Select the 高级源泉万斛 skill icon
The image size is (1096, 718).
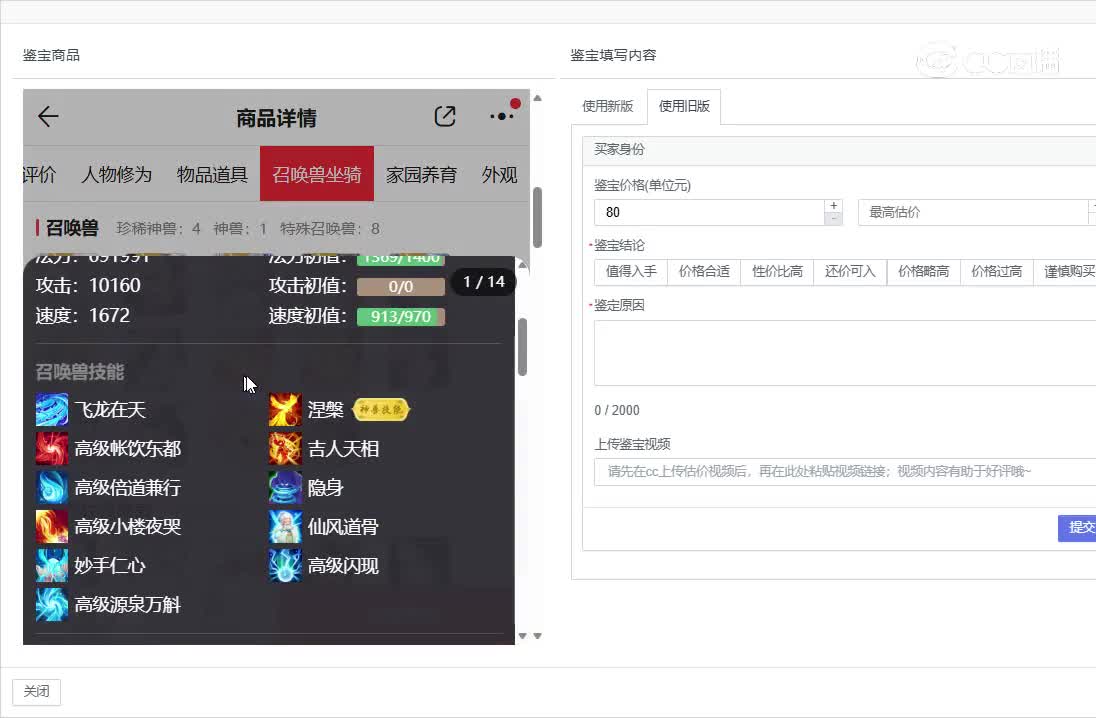[52, 605]
